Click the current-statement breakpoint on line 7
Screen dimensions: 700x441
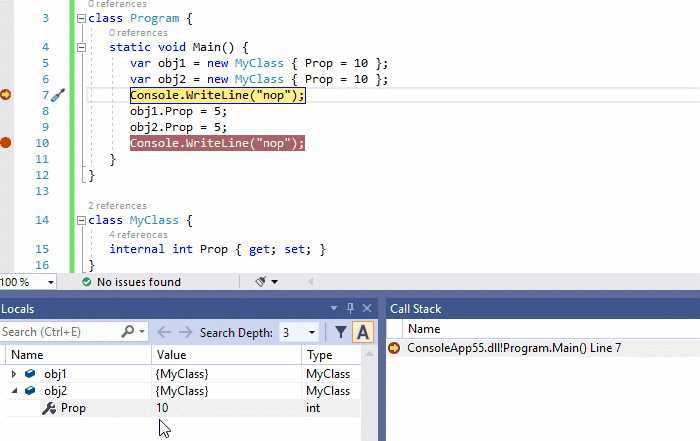[x=5, y=95]
